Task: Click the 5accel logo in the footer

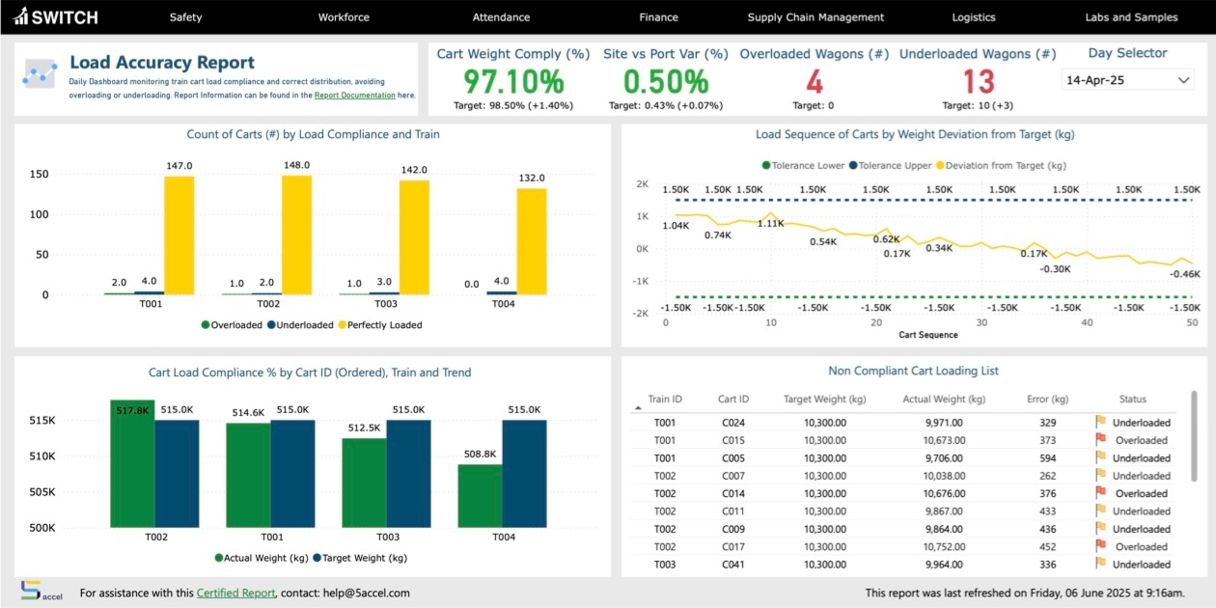Action: tap(40, 591)
